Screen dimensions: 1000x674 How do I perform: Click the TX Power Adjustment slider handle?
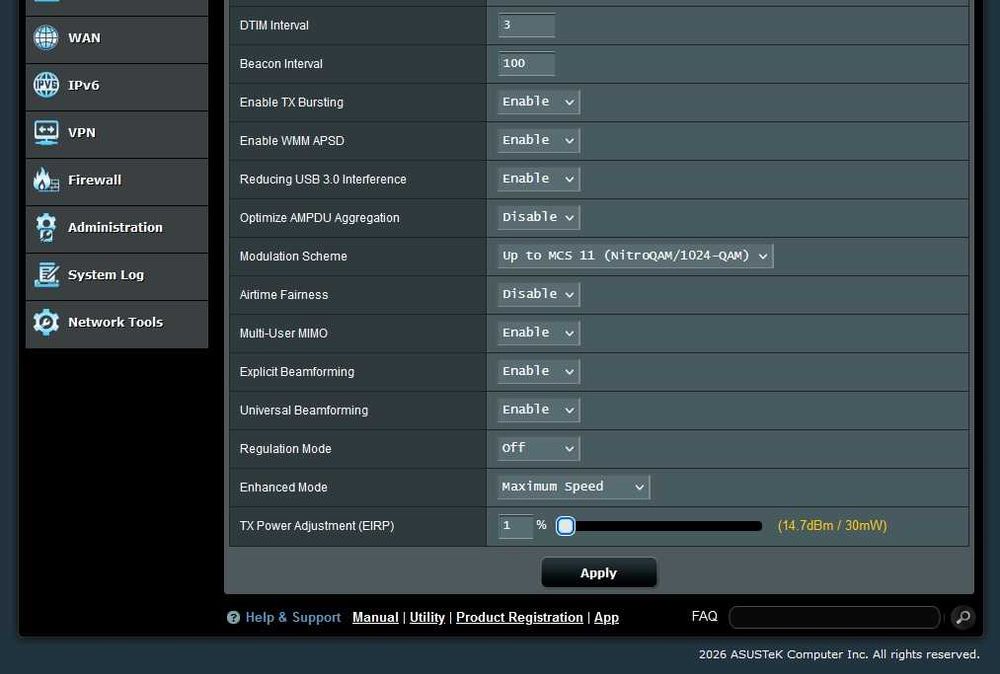(x=566, y=526)
